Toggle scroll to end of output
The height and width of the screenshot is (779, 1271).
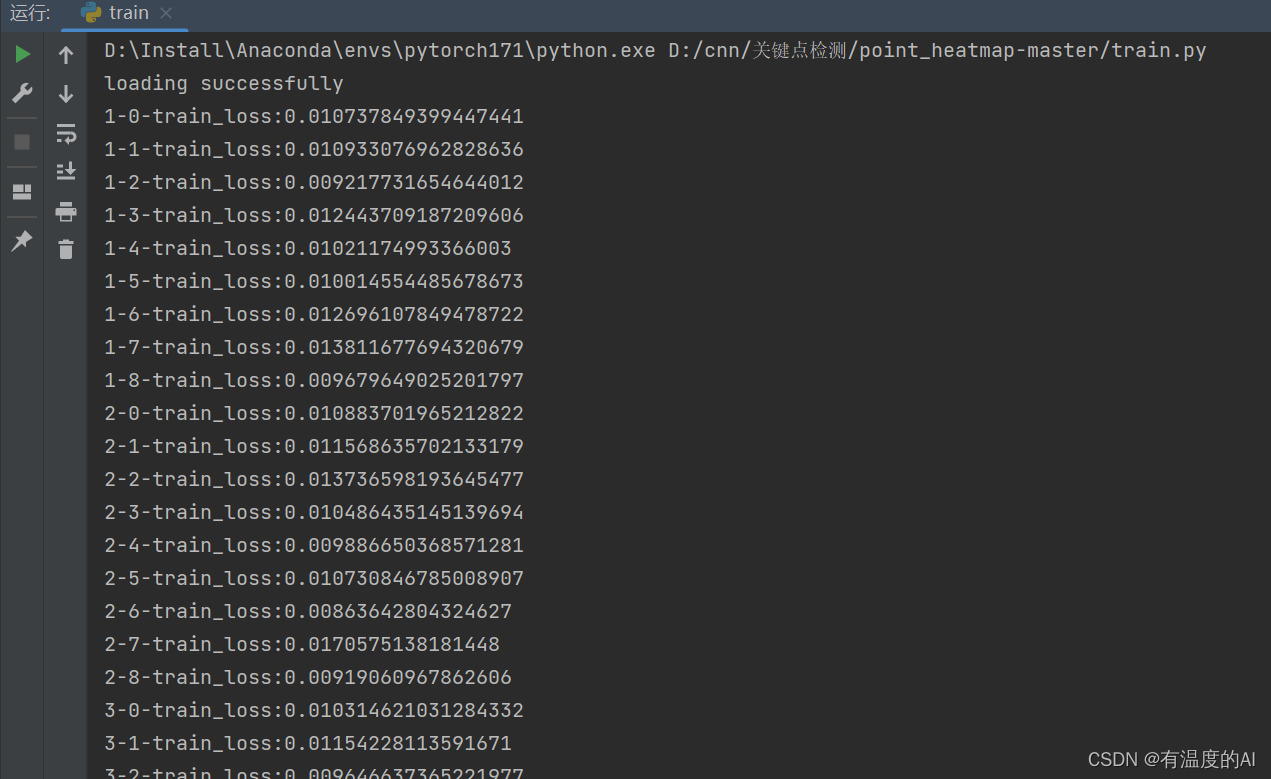(66, 172)
